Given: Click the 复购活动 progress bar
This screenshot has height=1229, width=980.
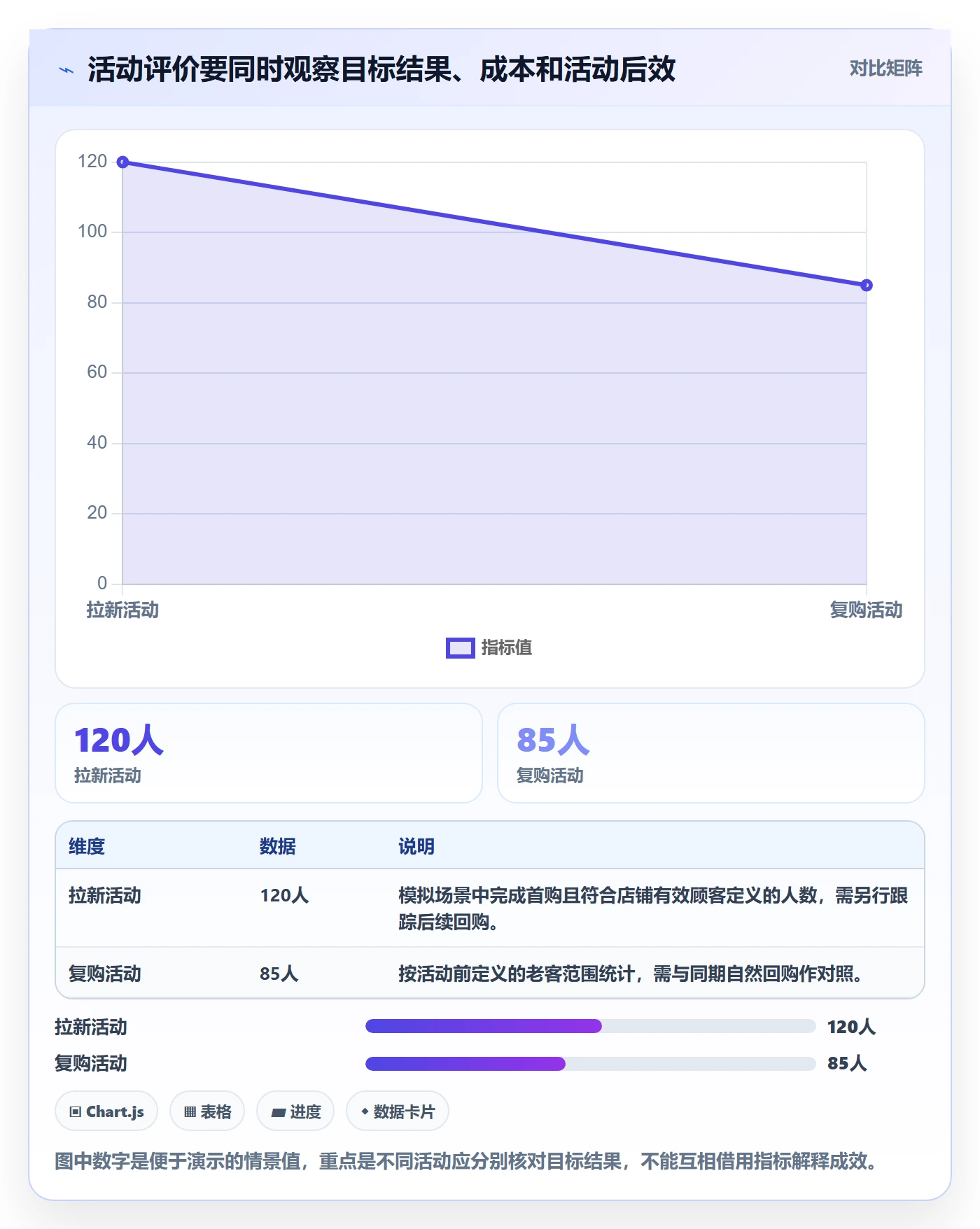Looking at the screenshot, I should click(x=591, y=1064).
